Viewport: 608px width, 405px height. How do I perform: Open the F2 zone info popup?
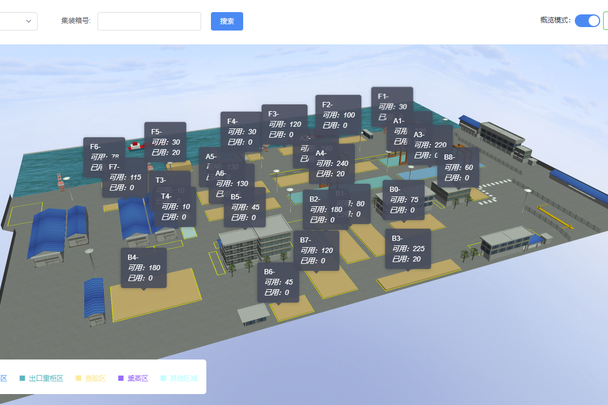tap(338, 114)
